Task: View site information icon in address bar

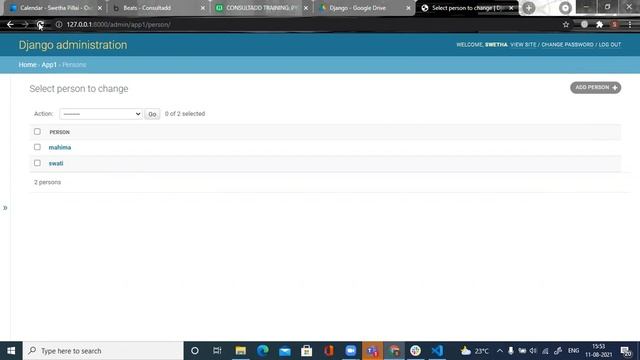Action: [x=59, y=24]
